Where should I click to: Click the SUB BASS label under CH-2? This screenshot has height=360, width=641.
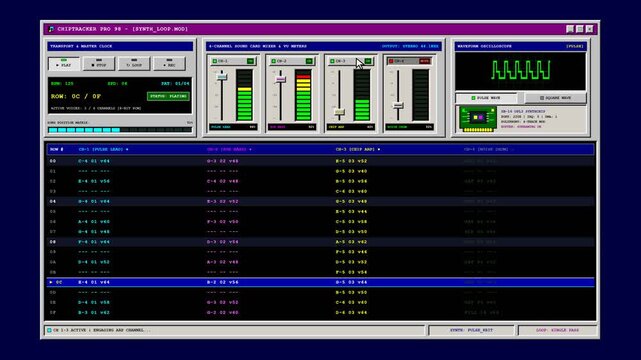278,127
